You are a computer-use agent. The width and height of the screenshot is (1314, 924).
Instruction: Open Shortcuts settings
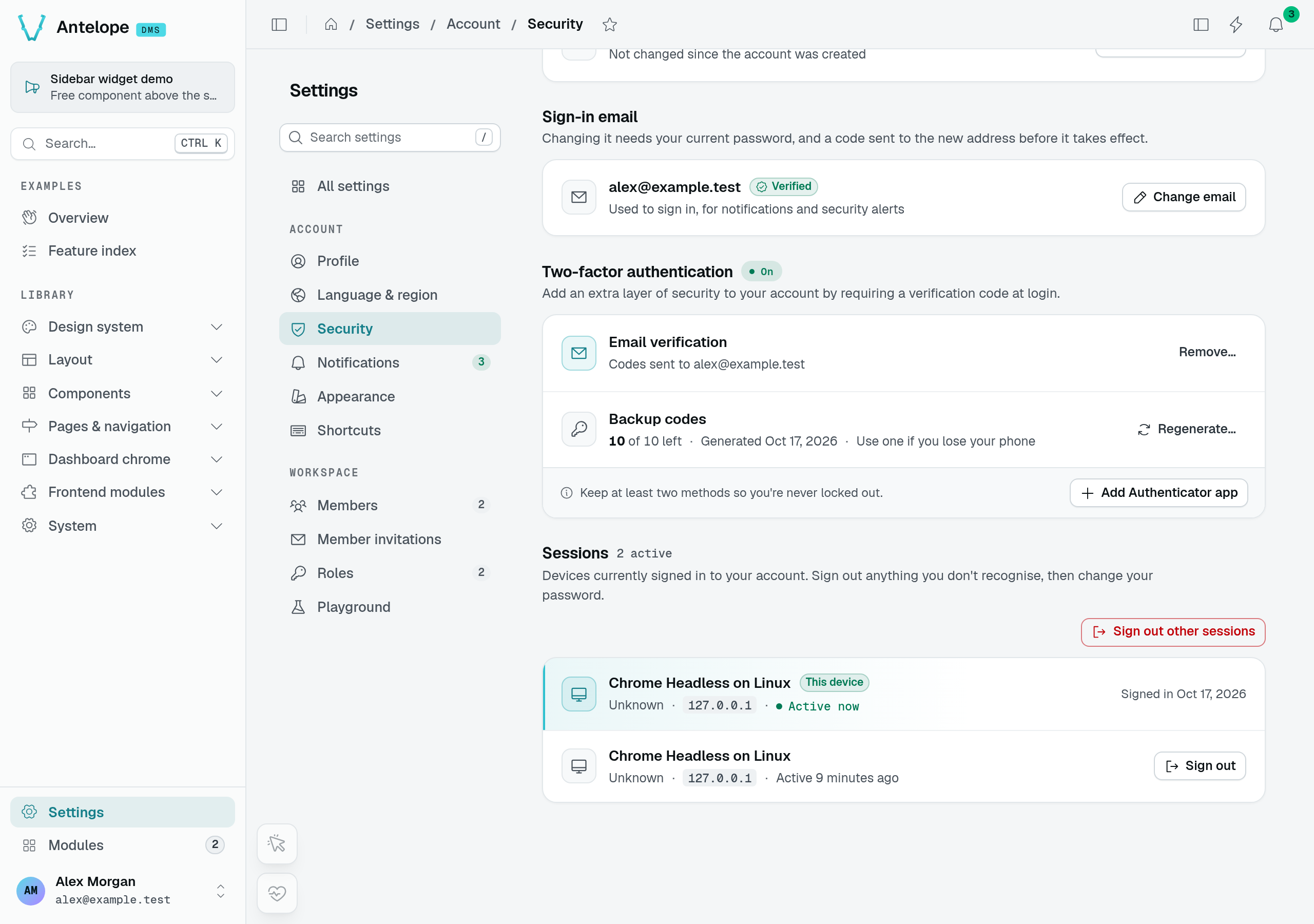(x=390, y=431)
